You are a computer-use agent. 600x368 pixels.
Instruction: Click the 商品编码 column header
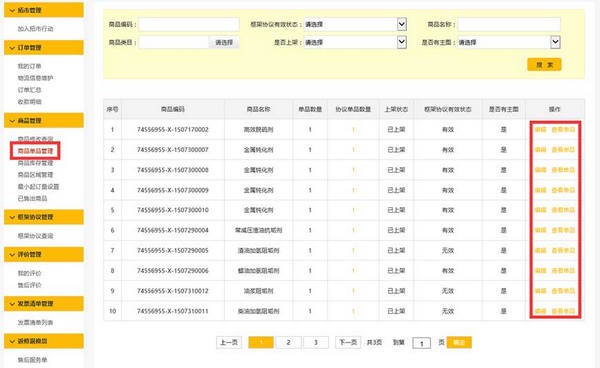[x=173, y=109]
